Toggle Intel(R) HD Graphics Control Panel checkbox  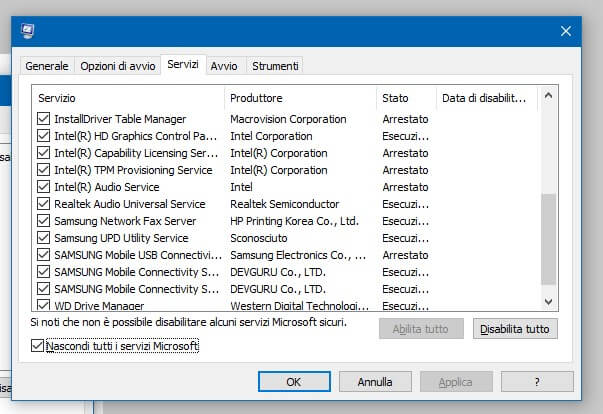coord(43,136)
